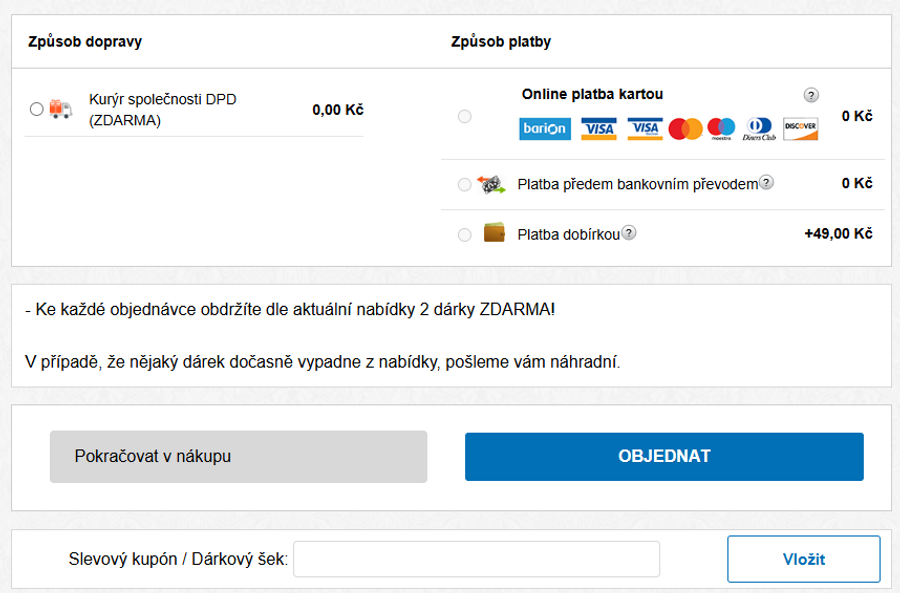Click the Mastercard icon
Image resolution: width=900 pixels, height=593 pixels.
(x=684, y=129)
